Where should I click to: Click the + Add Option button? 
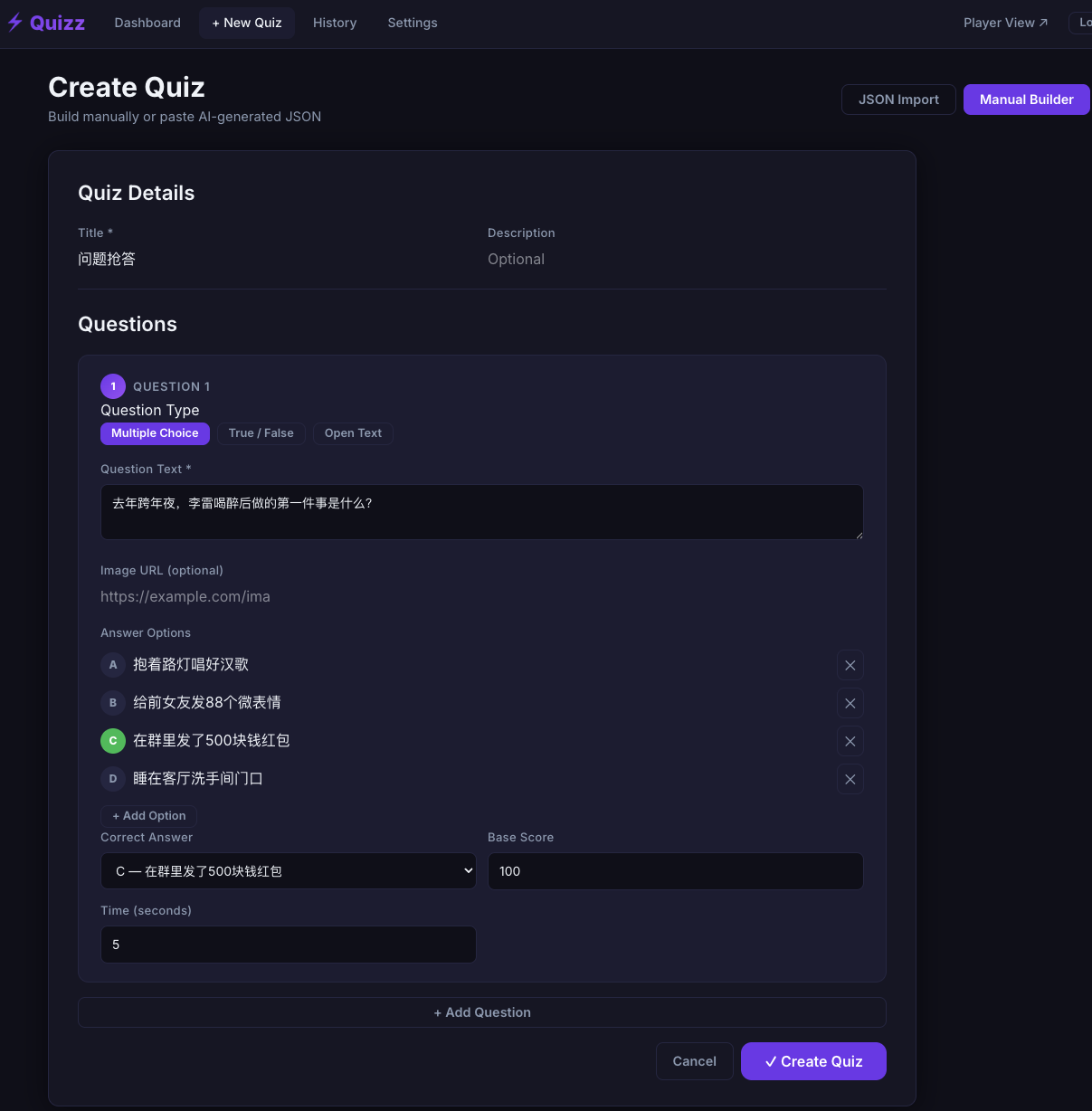tap(149, 816)
